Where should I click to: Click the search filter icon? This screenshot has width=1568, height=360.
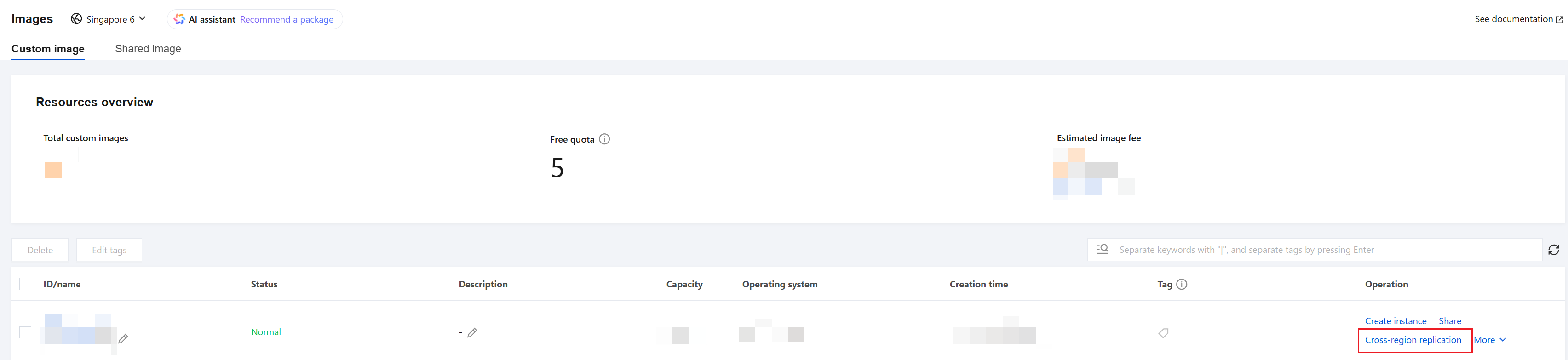click(1103, 249)
